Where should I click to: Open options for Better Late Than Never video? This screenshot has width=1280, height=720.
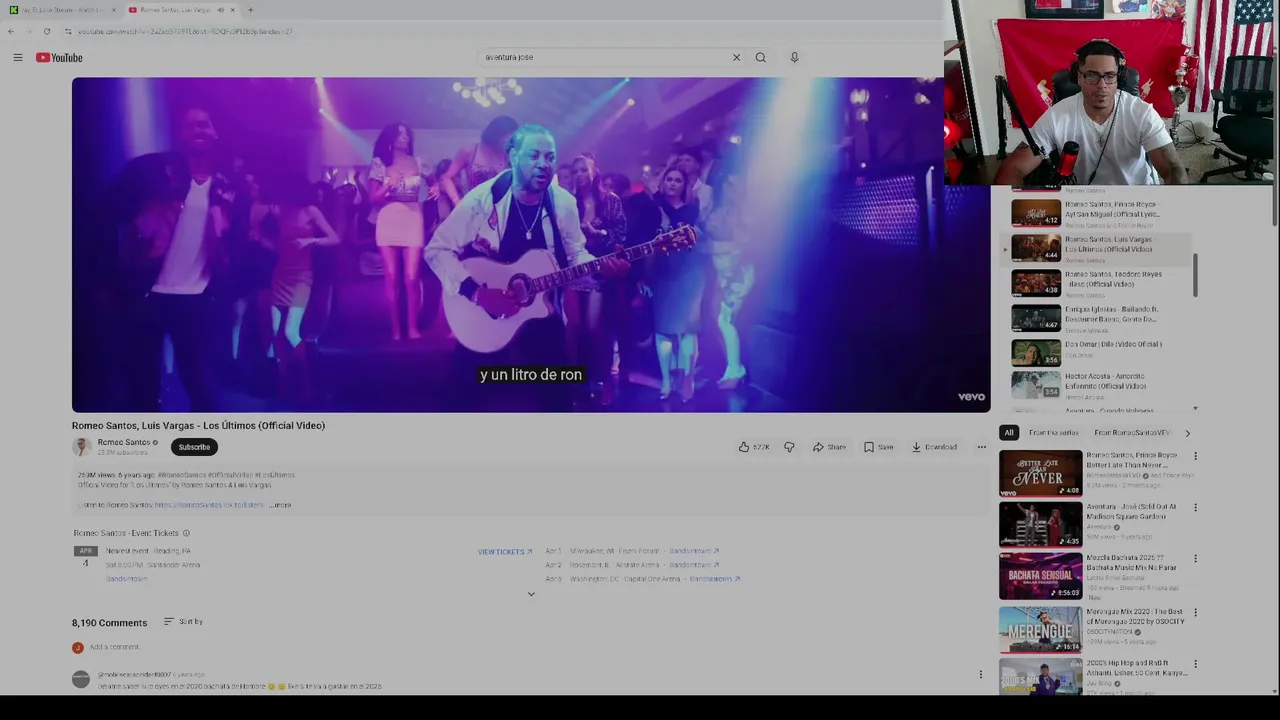click(x=1195, y=457)
